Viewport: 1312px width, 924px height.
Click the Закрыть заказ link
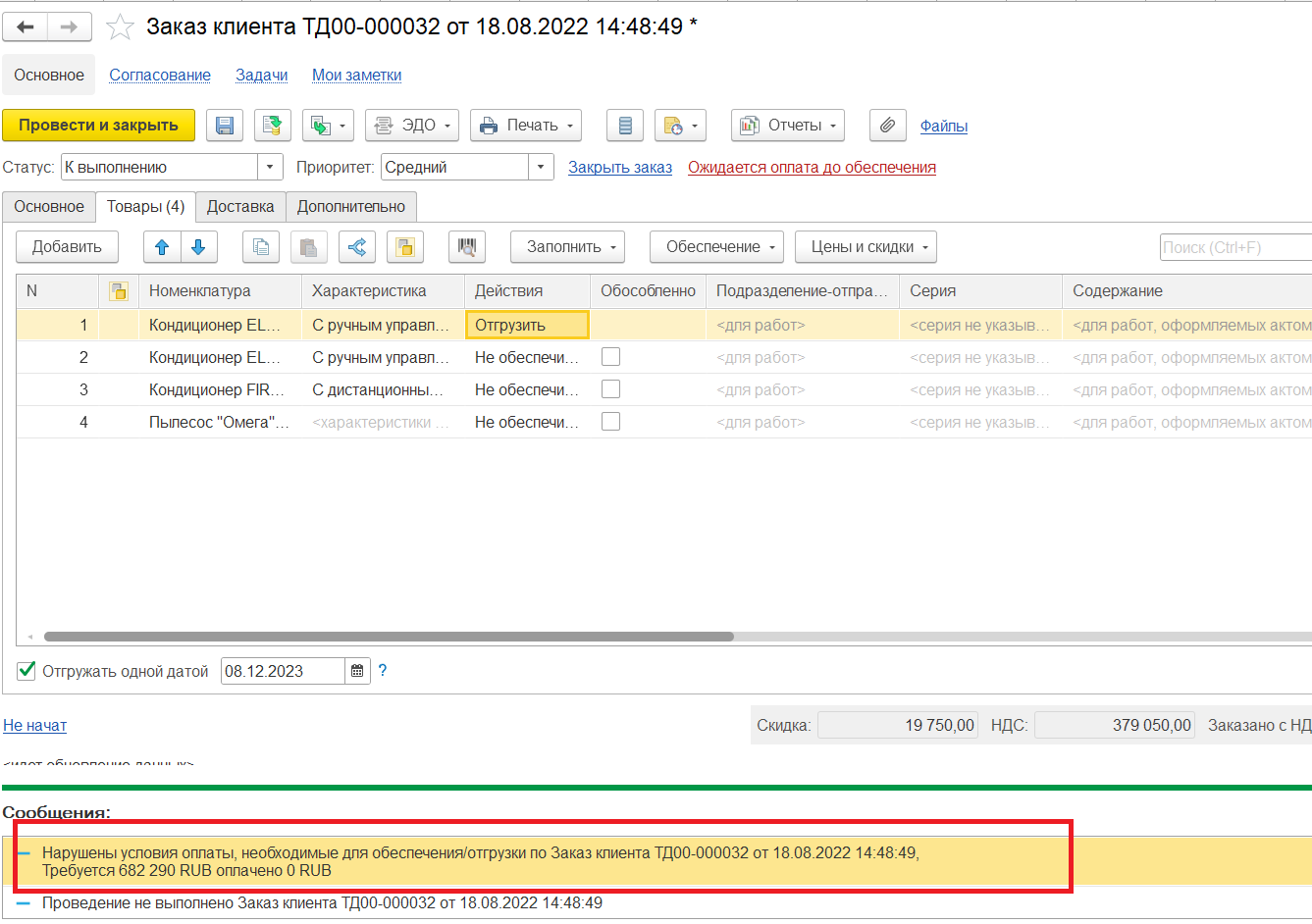pyautogui.click(x=620, y=168)
